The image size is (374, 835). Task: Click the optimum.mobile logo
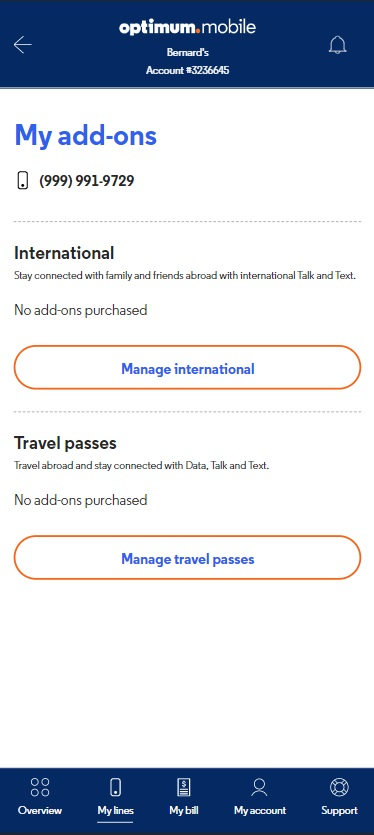point(188,28)
